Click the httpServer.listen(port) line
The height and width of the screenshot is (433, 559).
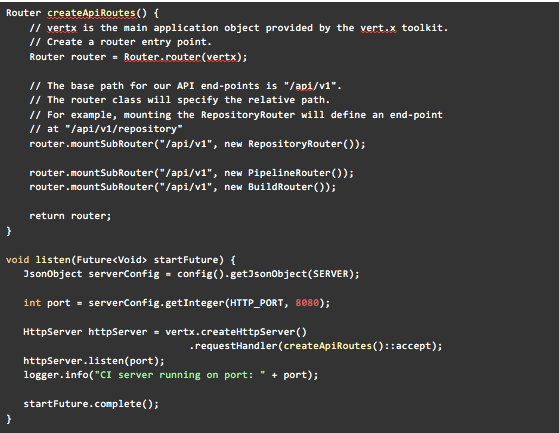coord(94,361)
